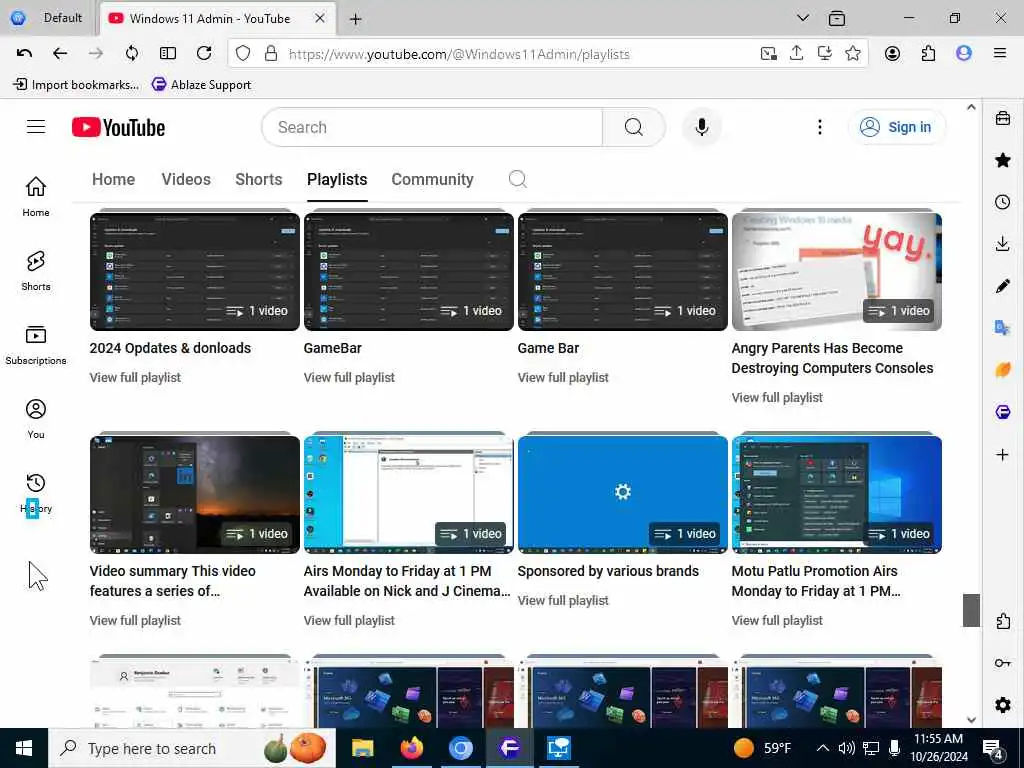Open bookmarks star in right sidebar
The height and width of the screenshot is (768, 1024).
pos(1002,160)
